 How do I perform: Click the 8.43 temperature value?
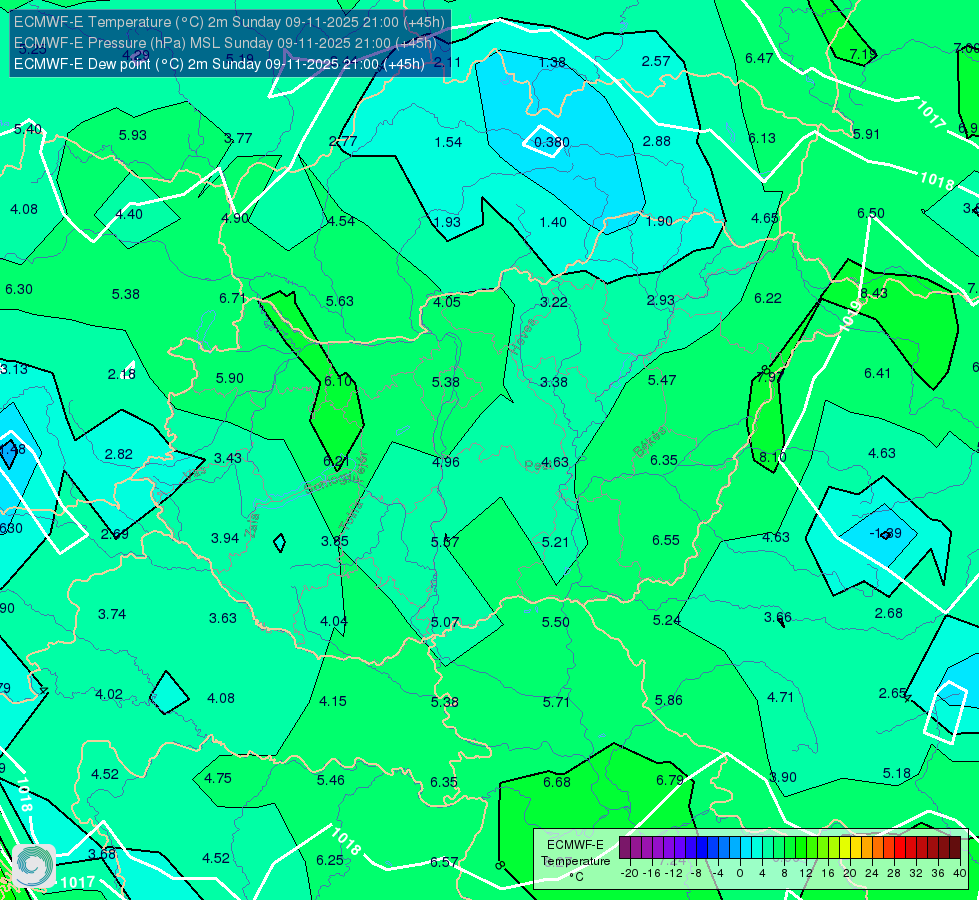coord(873,294)
